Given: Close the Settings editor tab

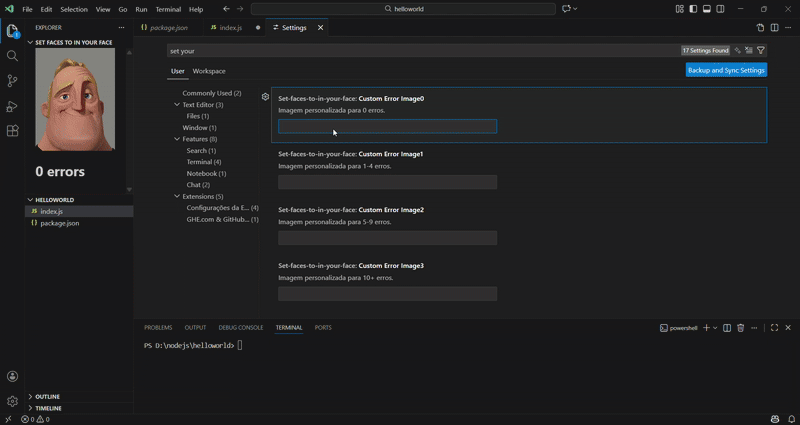Looking at the screenshot, I should pyautogui.click(x=320, y=28).
